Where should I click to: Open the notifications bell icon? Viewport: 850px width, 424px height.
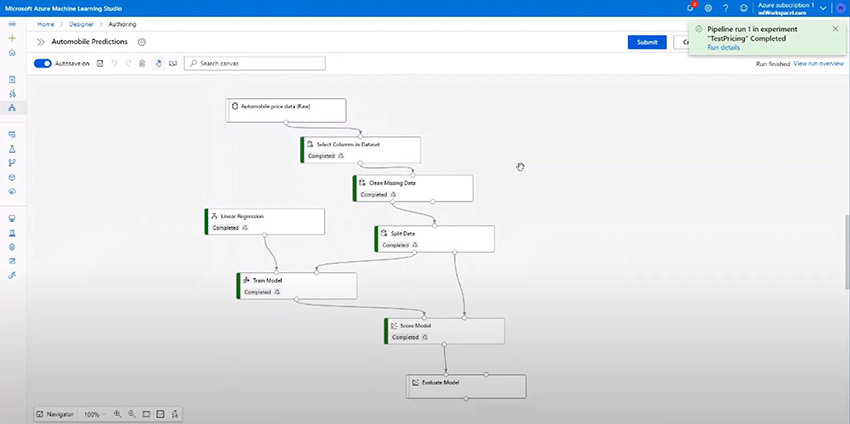point(690,8)
